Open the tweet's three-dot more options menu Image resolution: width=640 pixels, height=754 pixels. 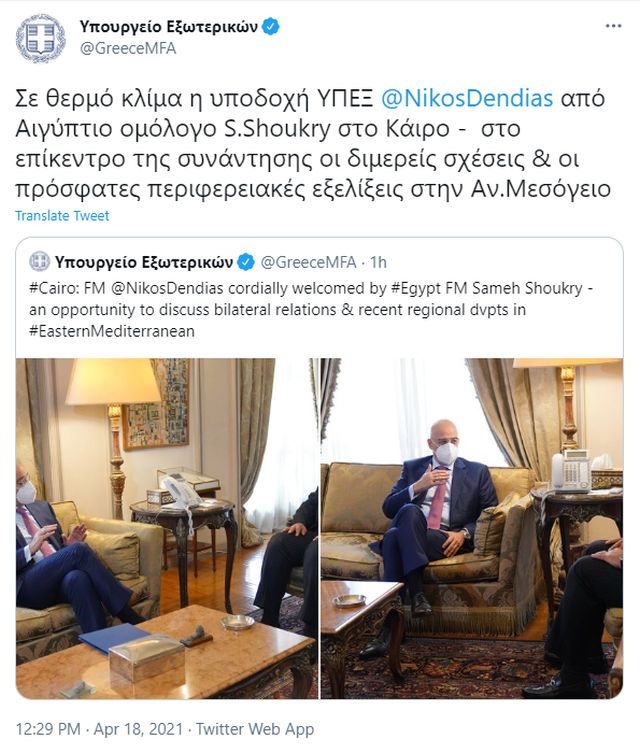(x=613, y=26)
